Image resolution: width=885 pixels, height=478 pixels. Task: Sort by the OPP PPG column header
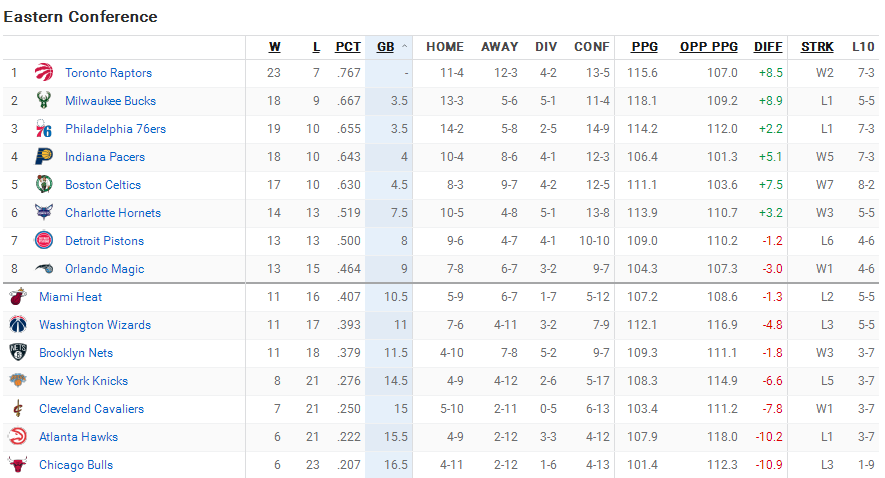click(x=708, y=46)
